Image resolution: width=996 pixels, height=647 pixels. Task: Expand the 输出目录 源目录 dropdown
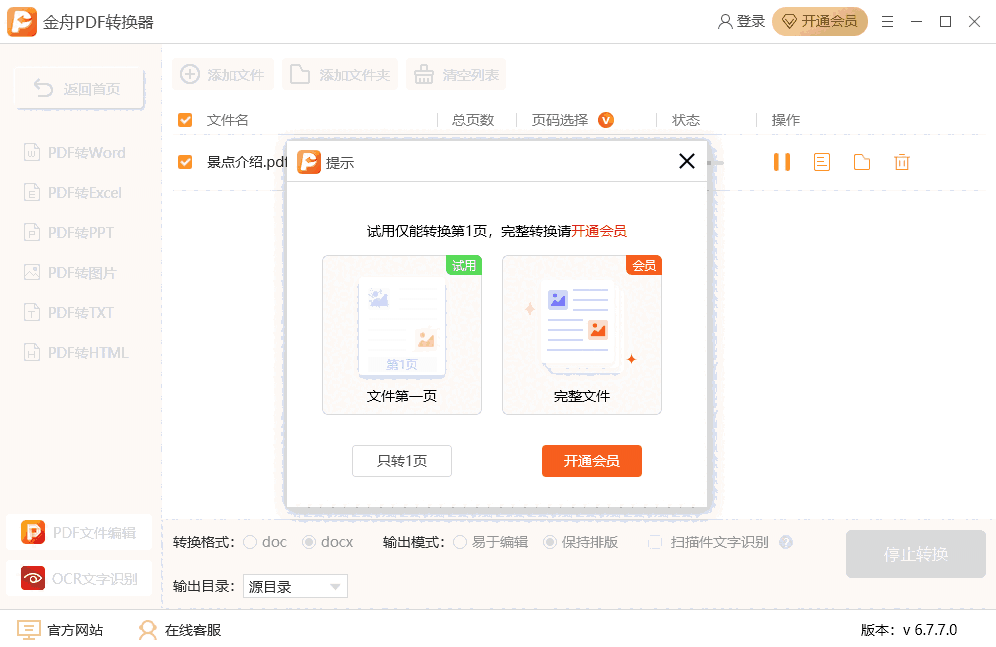click(x=295, y=586)
